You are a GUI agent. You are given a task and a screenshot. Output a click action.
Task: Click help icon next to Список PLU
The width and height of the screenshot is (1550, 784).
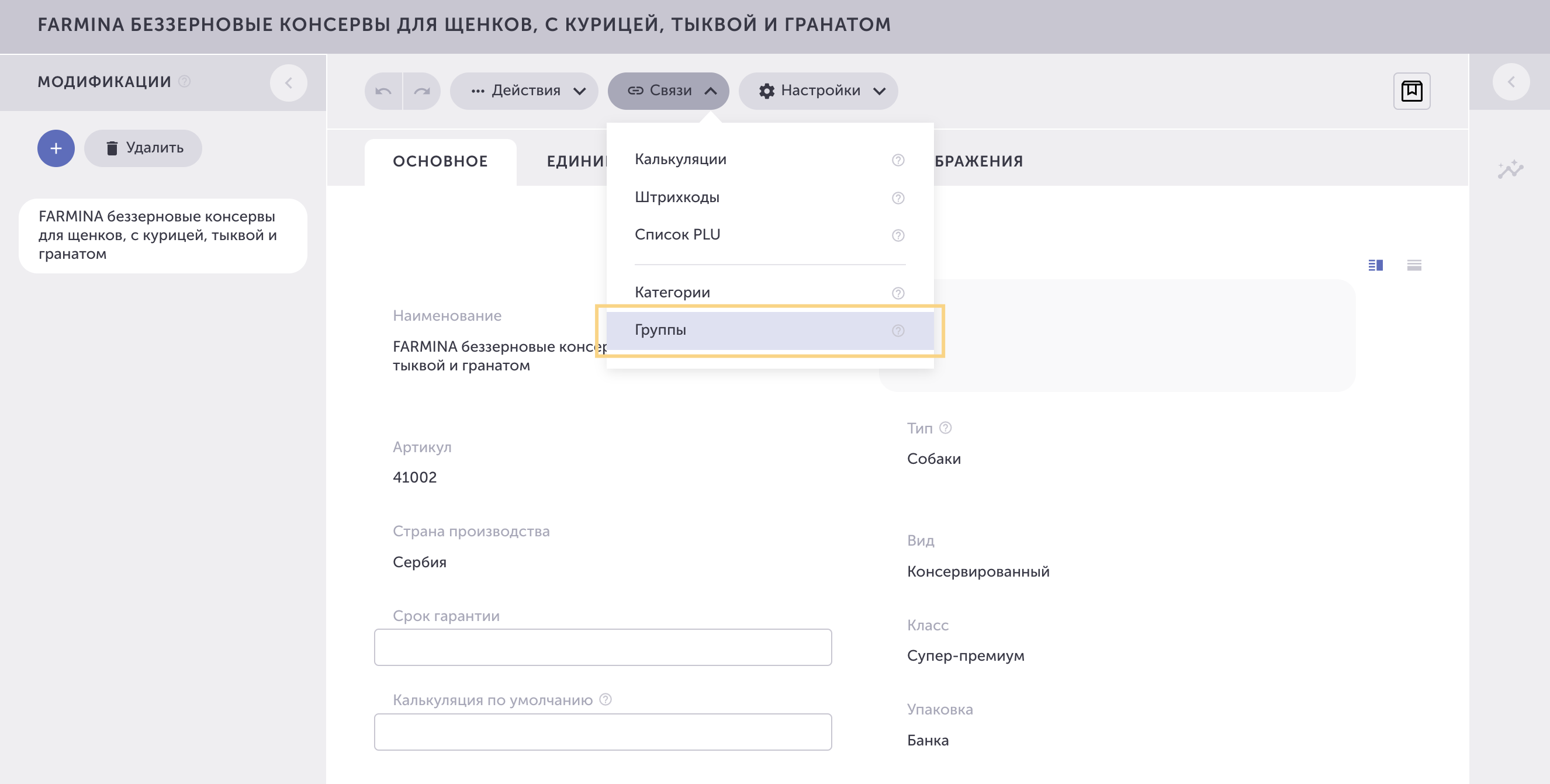[x=898, y=235]
